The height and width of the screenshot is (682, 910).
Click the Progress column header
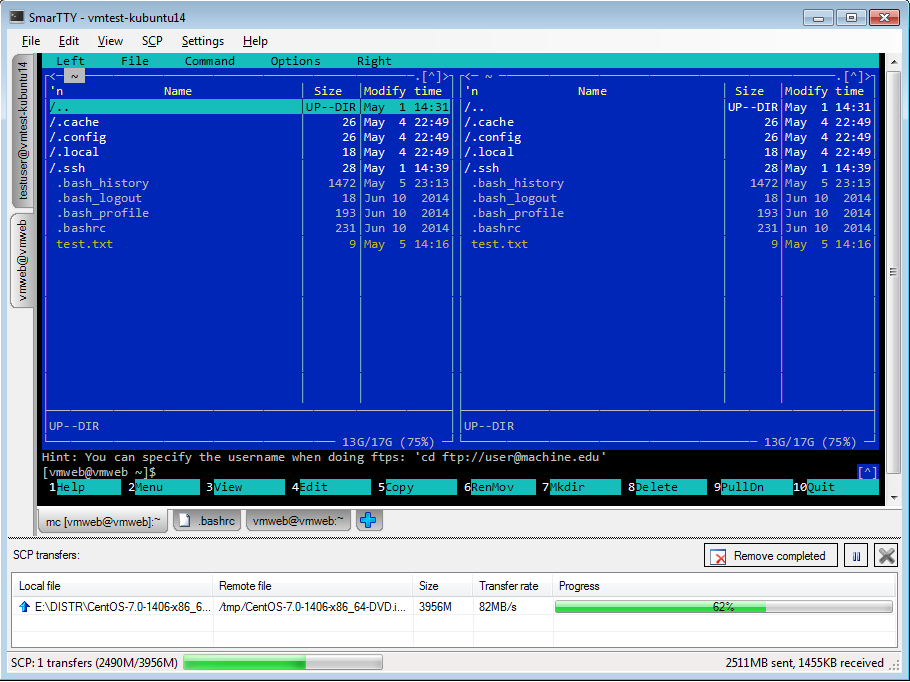click(725, 586)
